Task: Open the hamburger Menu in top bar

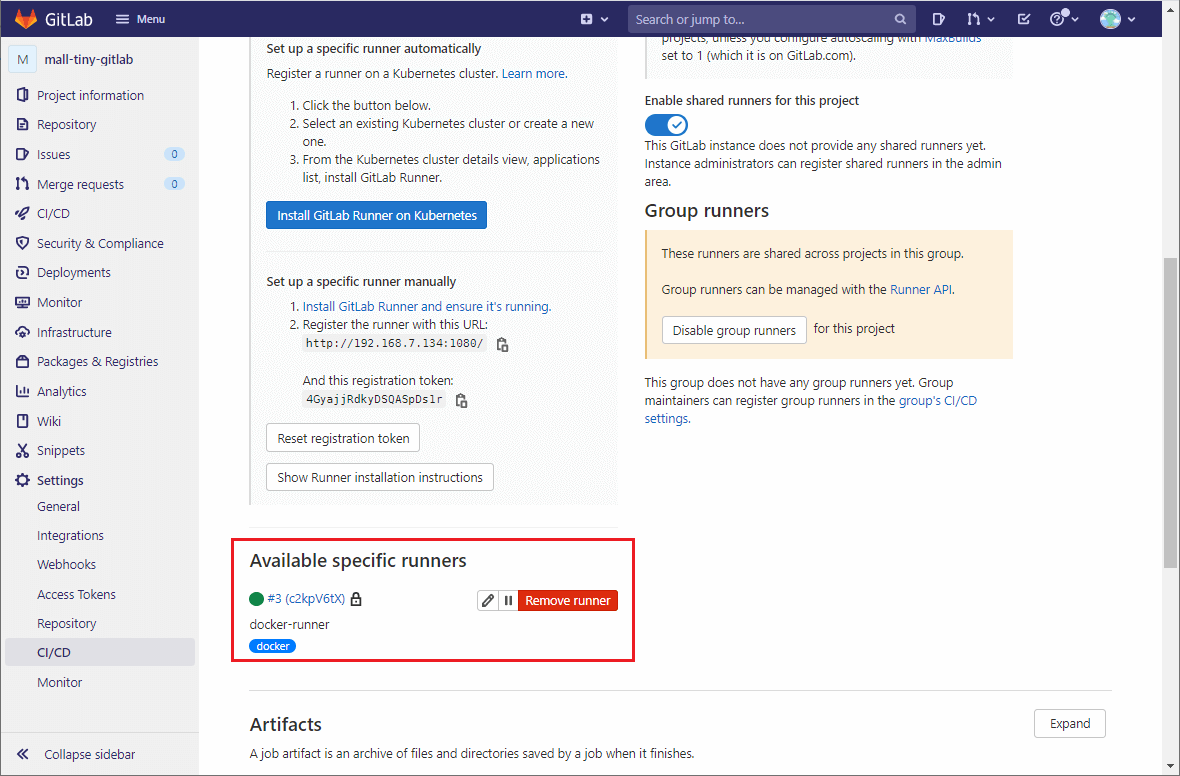Action: (140, 19)
